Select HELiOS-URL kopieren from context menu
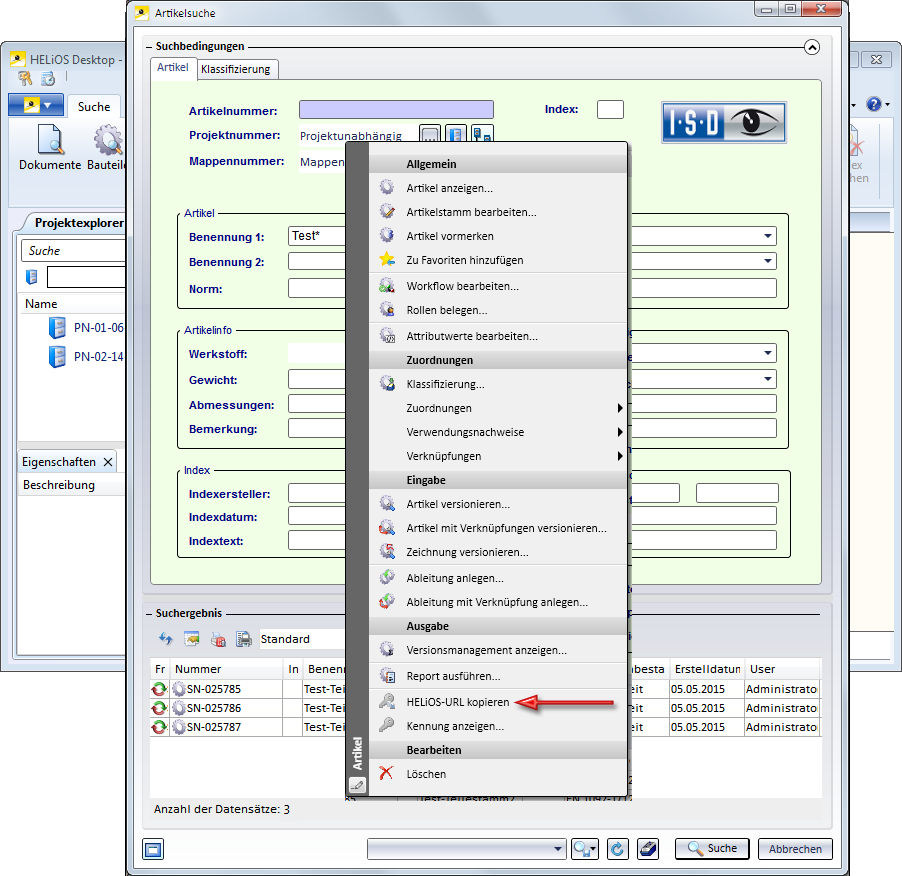 tap(457, 702)
